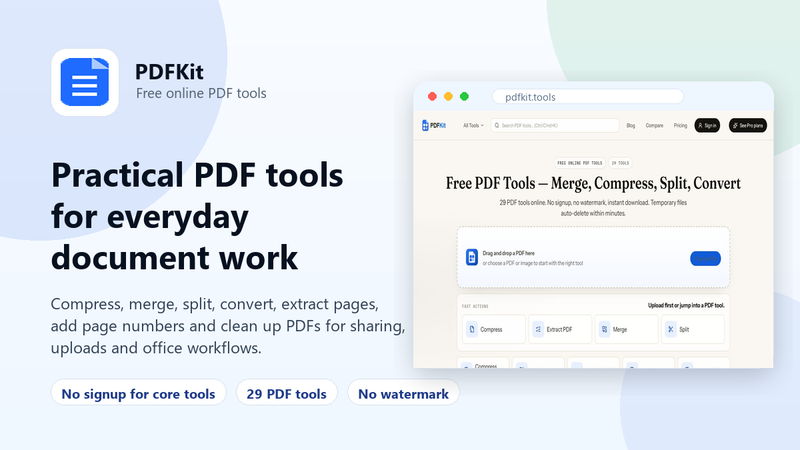The height and width of the screenshot is (450, 800).
Task: Click the Upload first or jump into text
Action: tap(686, 306)
